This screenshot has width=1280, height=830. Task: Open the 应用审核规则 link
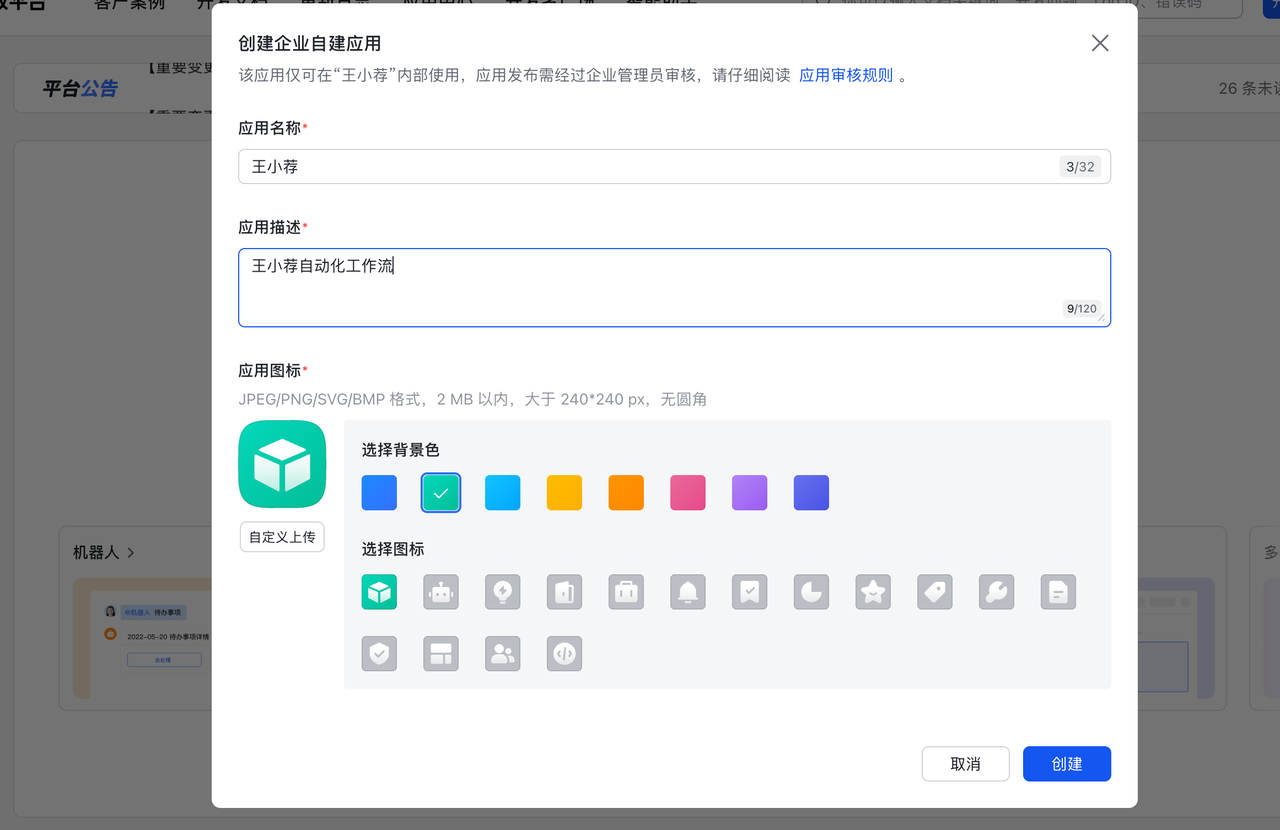(846, 75)
